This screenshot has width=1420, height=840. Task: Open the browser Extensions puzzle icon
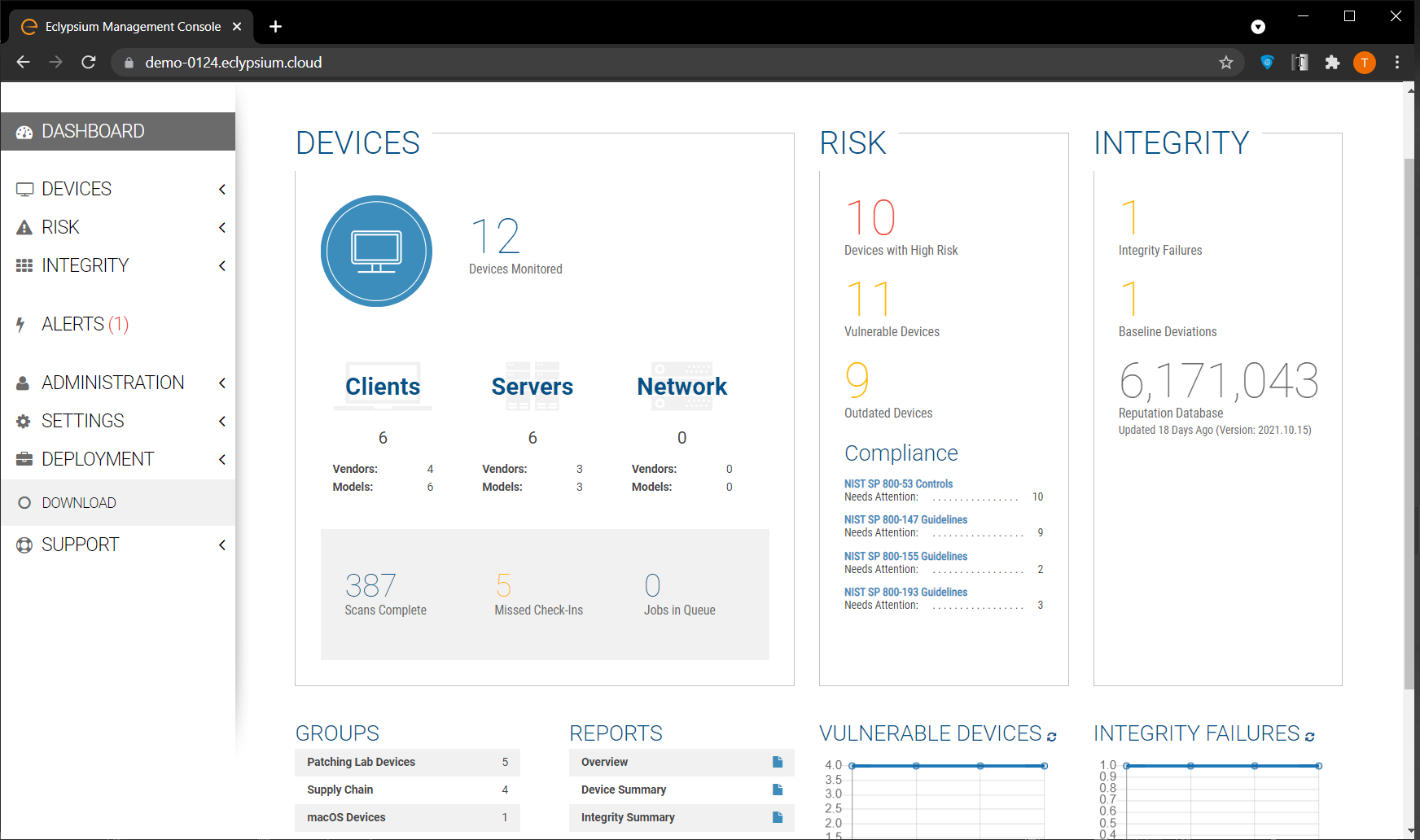coord(1333,63)
